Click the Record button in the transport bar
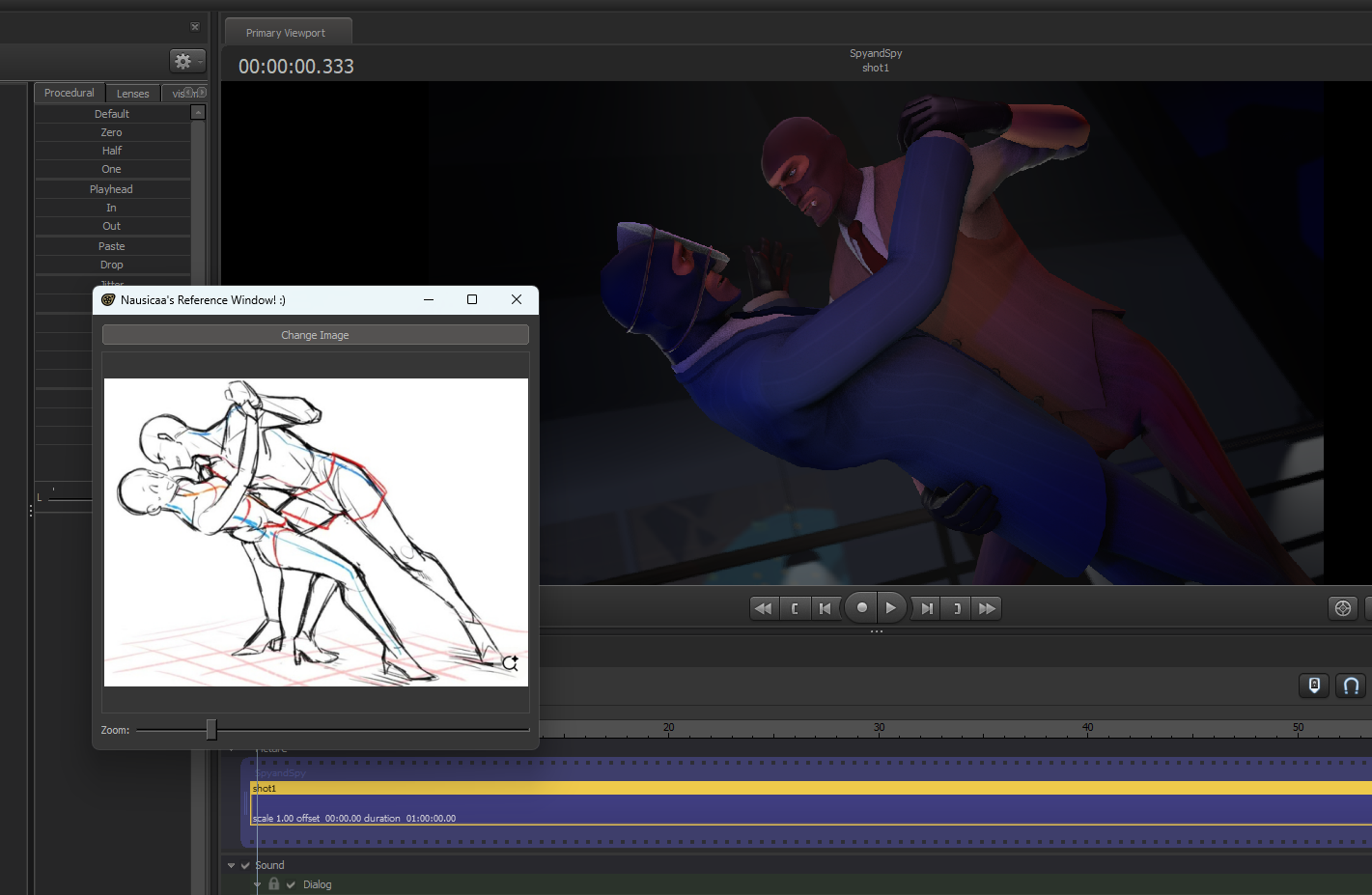1372x895 pixels. coord(861,608)
